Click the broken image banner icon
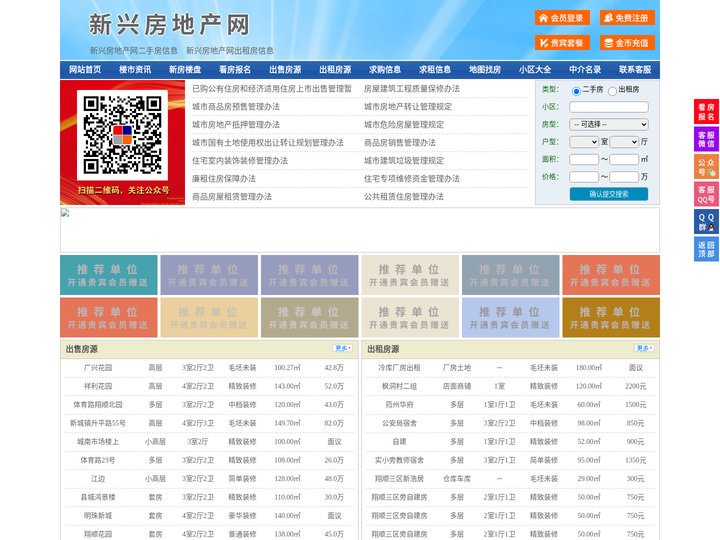 (x=65, y=213)
